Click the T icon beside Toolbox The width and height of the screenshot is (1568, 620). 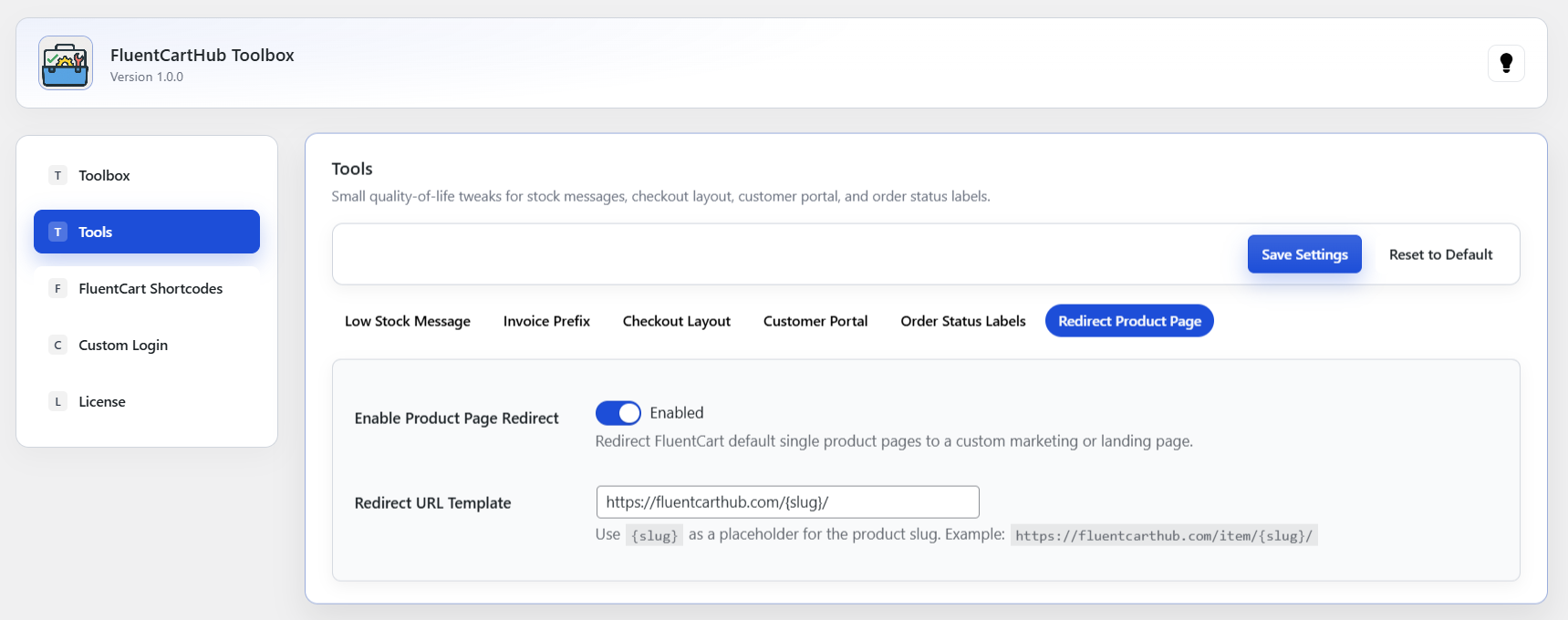(57, 175)
